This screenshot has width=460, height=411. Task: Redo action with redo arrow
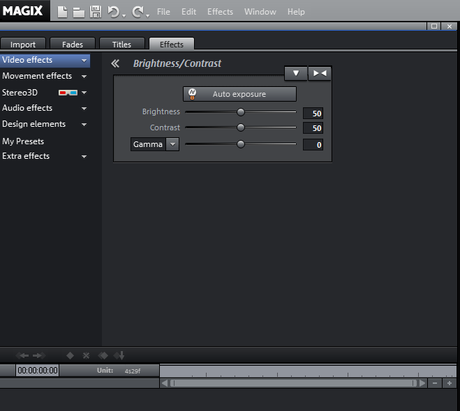click(138, 12)
